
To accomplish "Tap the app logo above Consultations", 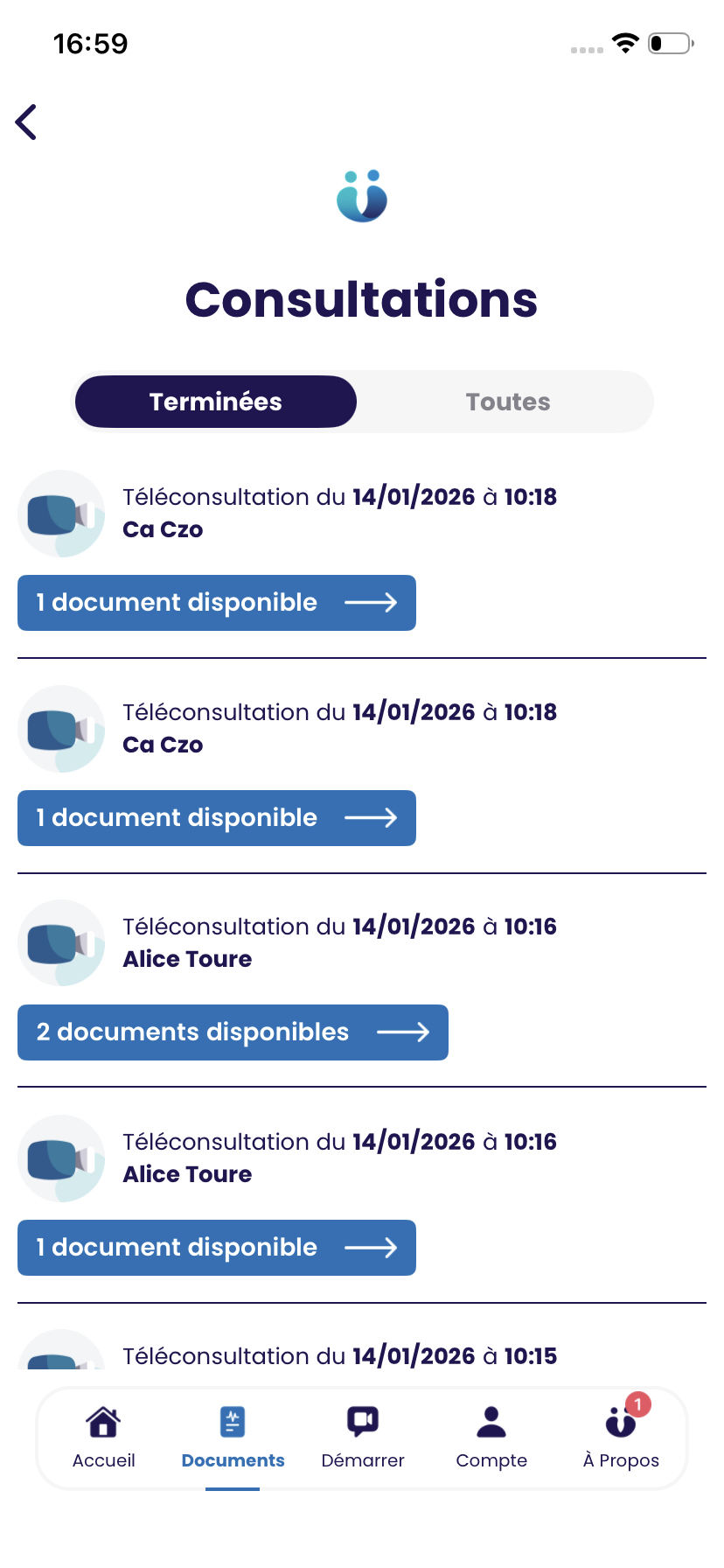I will click(362, 197).
